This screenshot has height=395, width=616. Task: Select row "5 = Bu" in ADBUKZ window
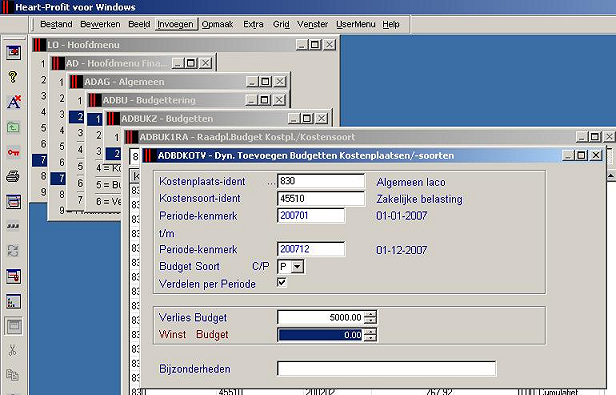pos(109,184)
